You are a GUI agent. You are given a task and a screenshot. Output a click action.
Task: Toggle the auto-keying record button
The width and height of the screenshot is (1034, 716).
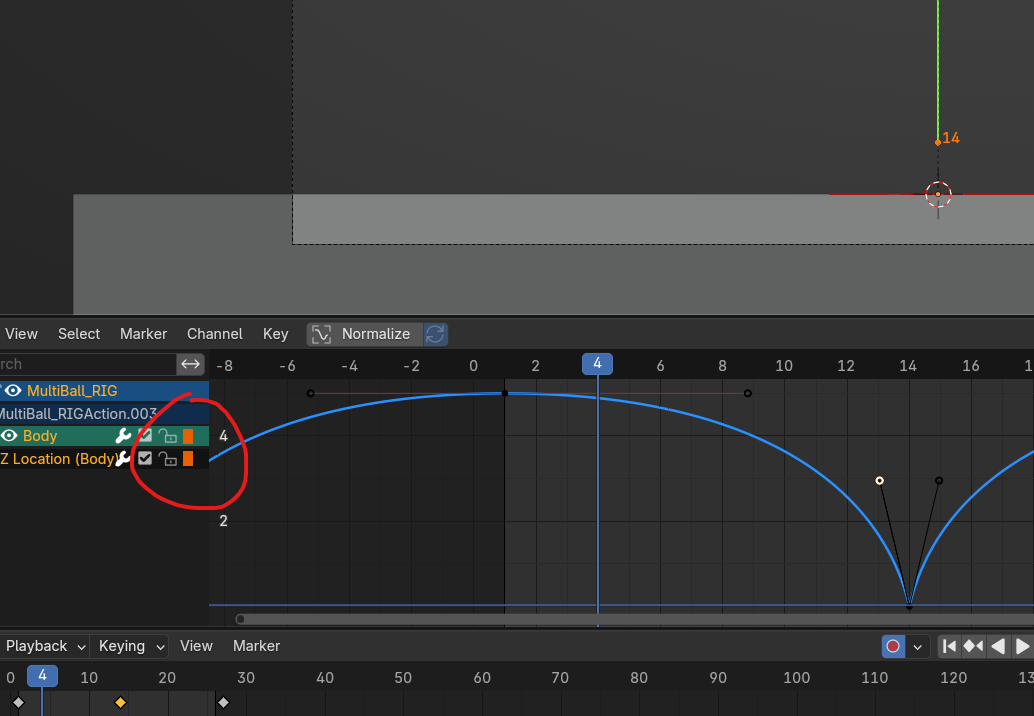[893, 646]
